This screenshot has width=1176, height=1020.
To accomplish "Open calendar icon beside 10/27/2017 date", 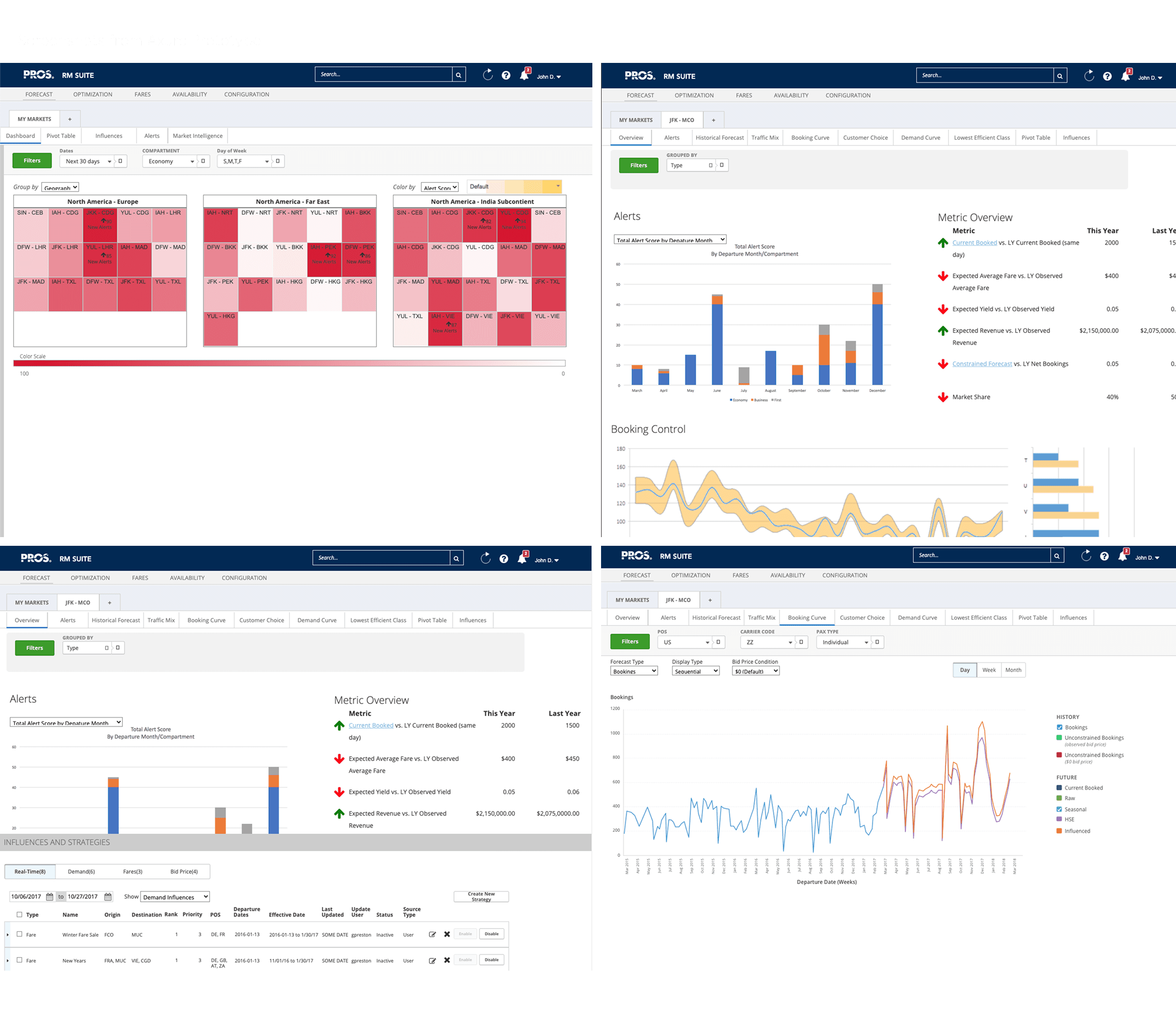I will [x=108, y=897].
